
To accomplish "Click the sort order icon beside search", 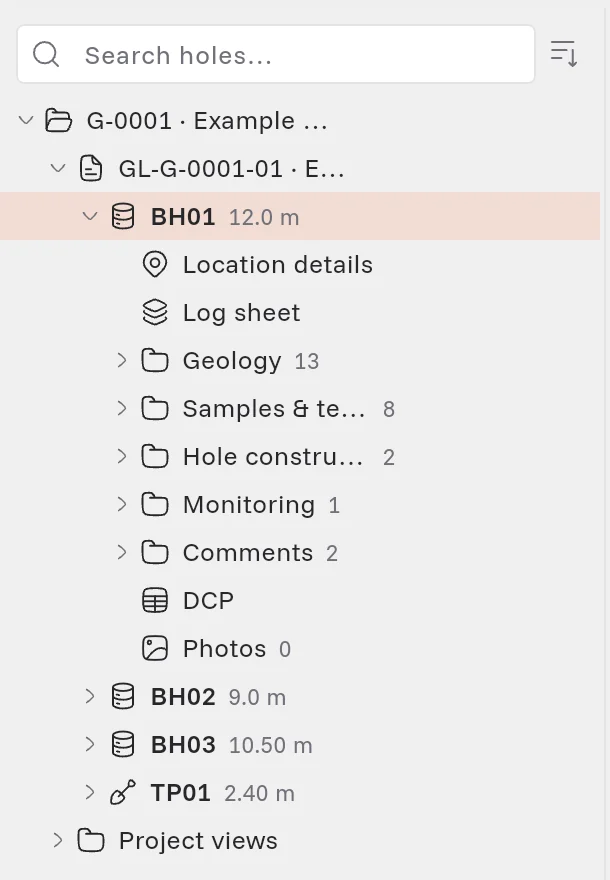I will coord(564,54).
